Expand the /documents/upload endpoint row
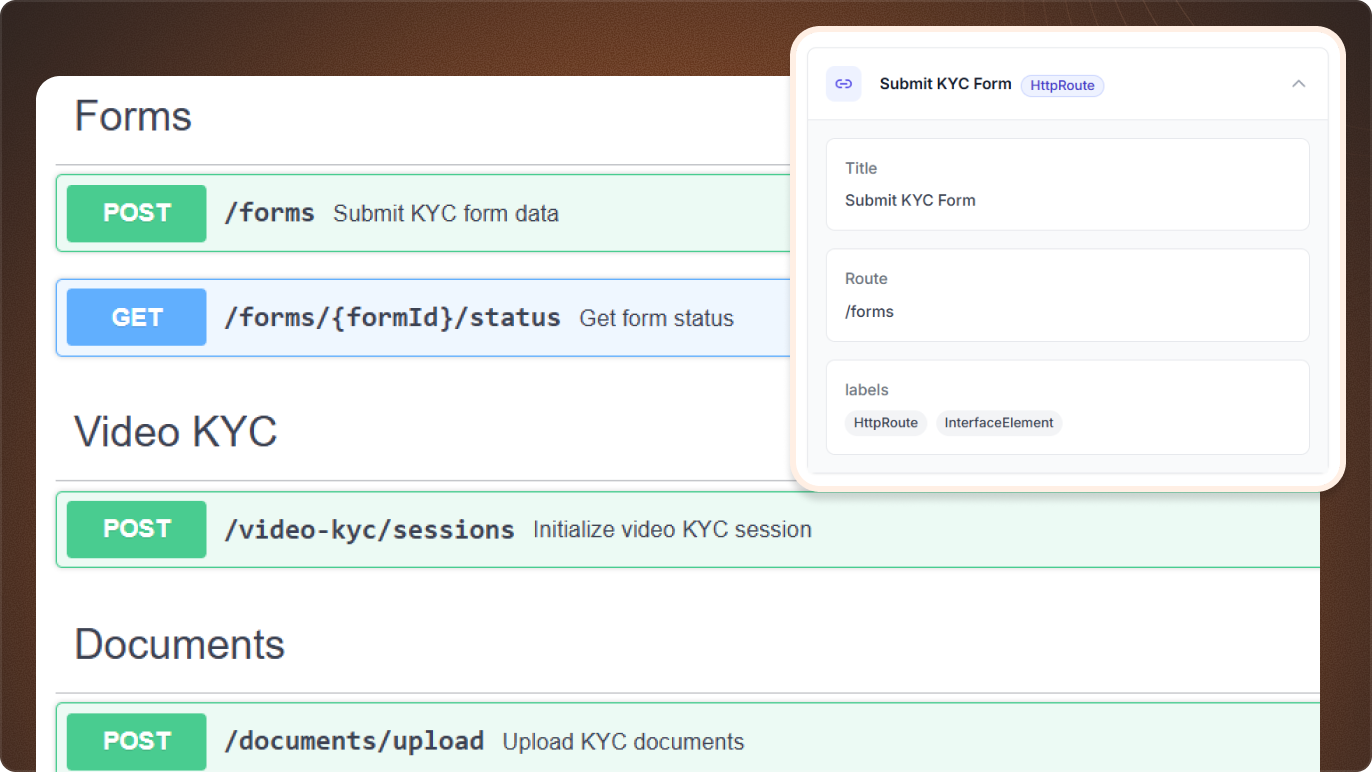Screen dimensions: 1372x772 (x=688, y=738)
